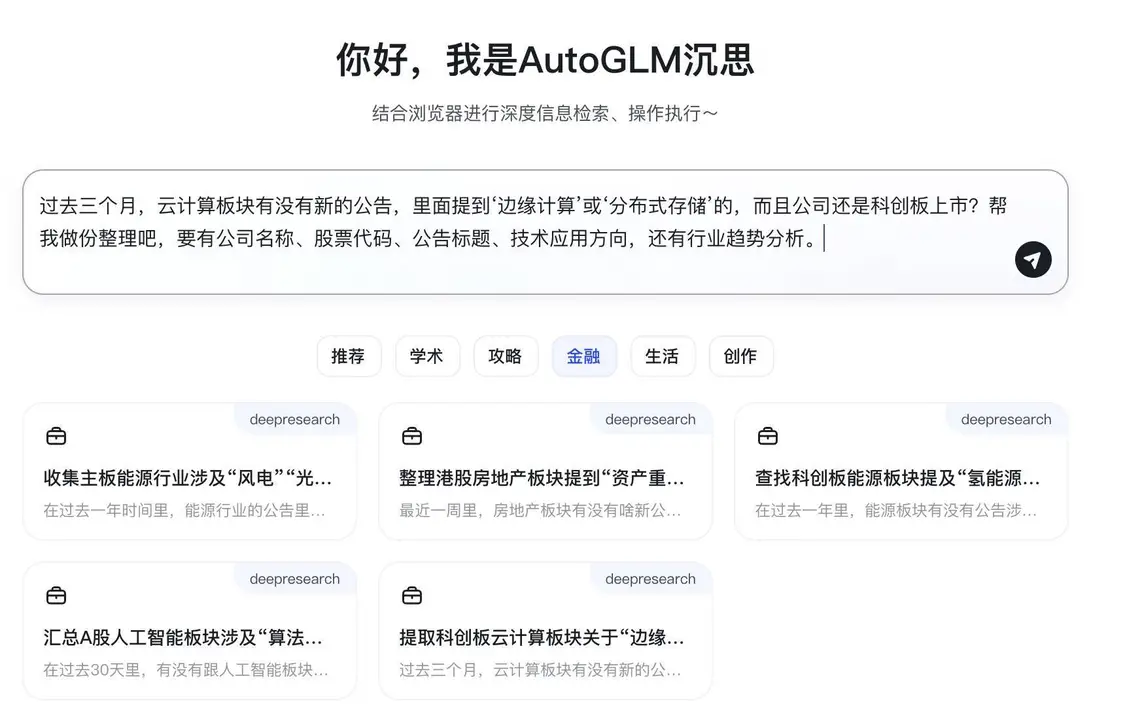Click the send arrow button

1032,260
